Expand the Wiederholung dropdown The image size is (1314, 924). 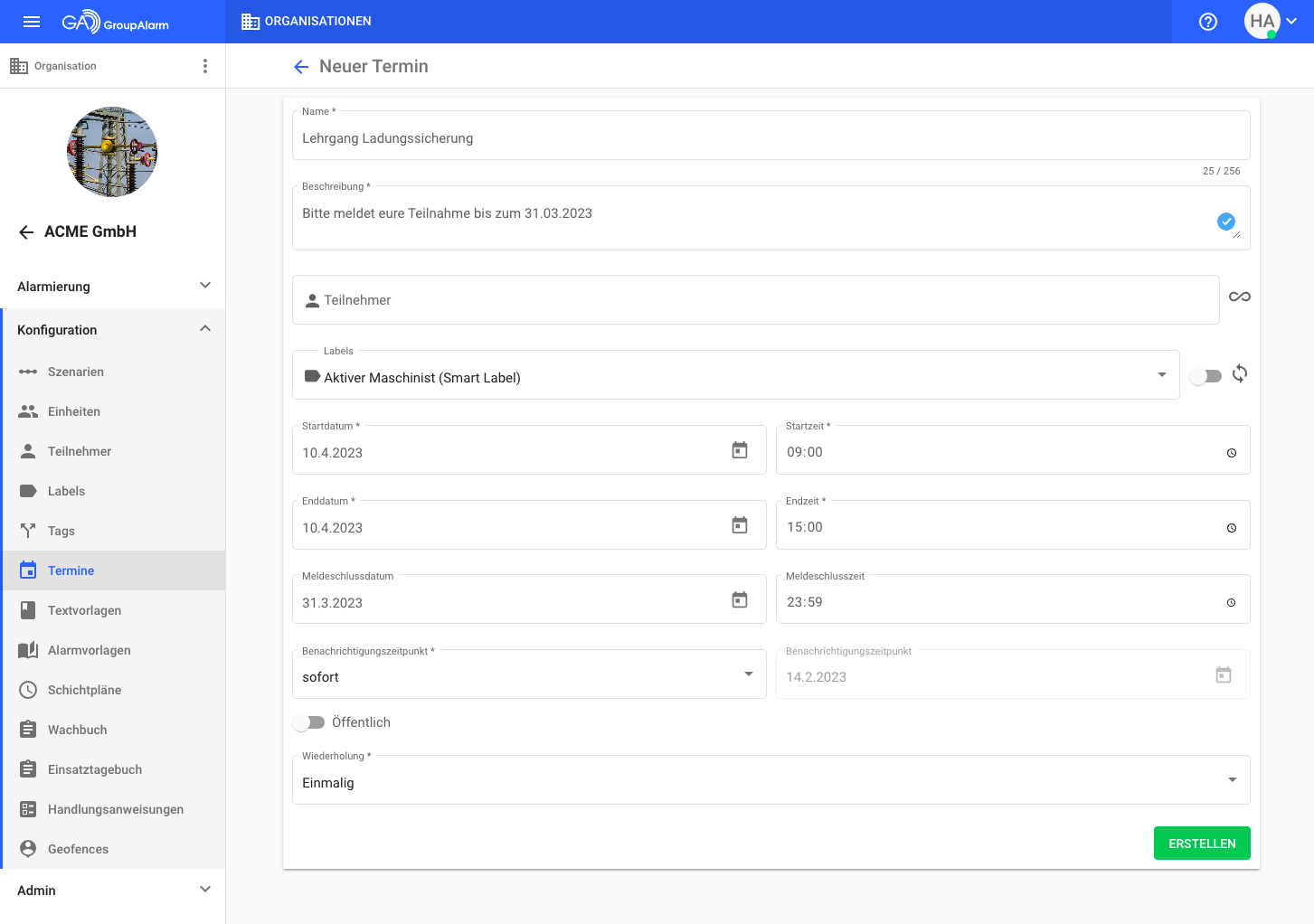pyautogui.click(x=1232, y=780)
